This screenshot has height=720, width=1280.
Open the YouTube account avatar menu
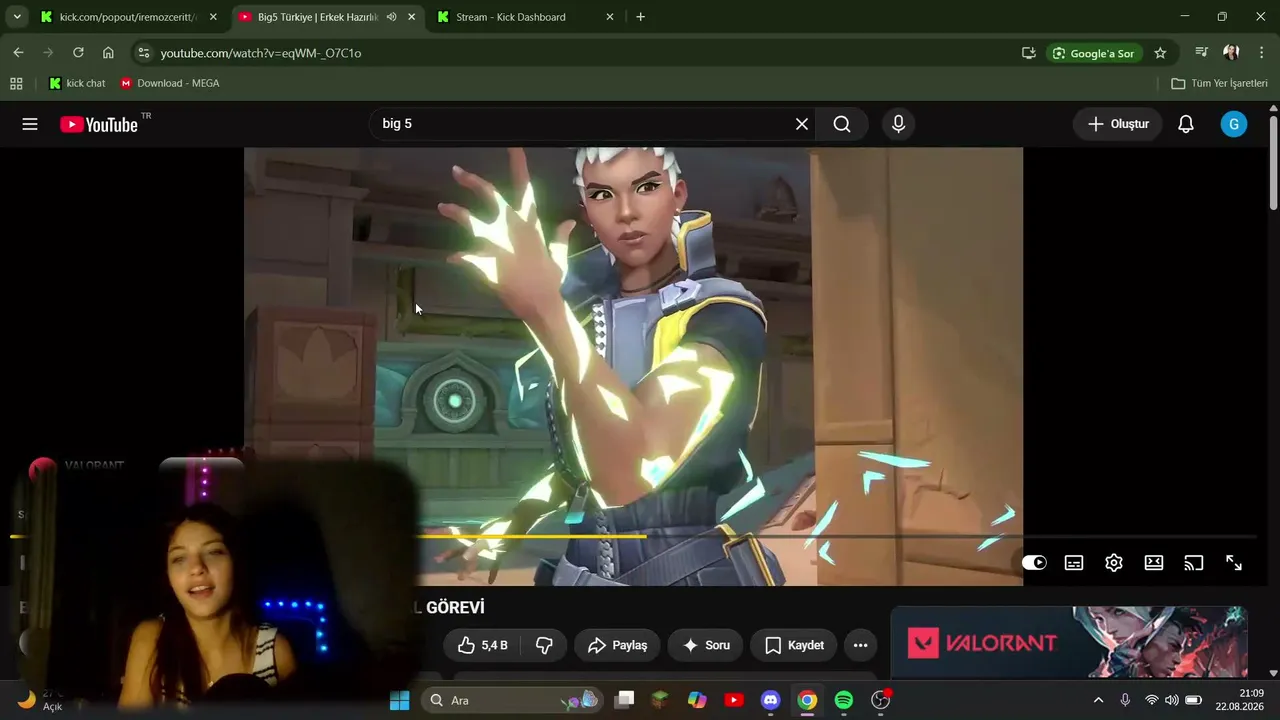click(x=1234, y=124)
